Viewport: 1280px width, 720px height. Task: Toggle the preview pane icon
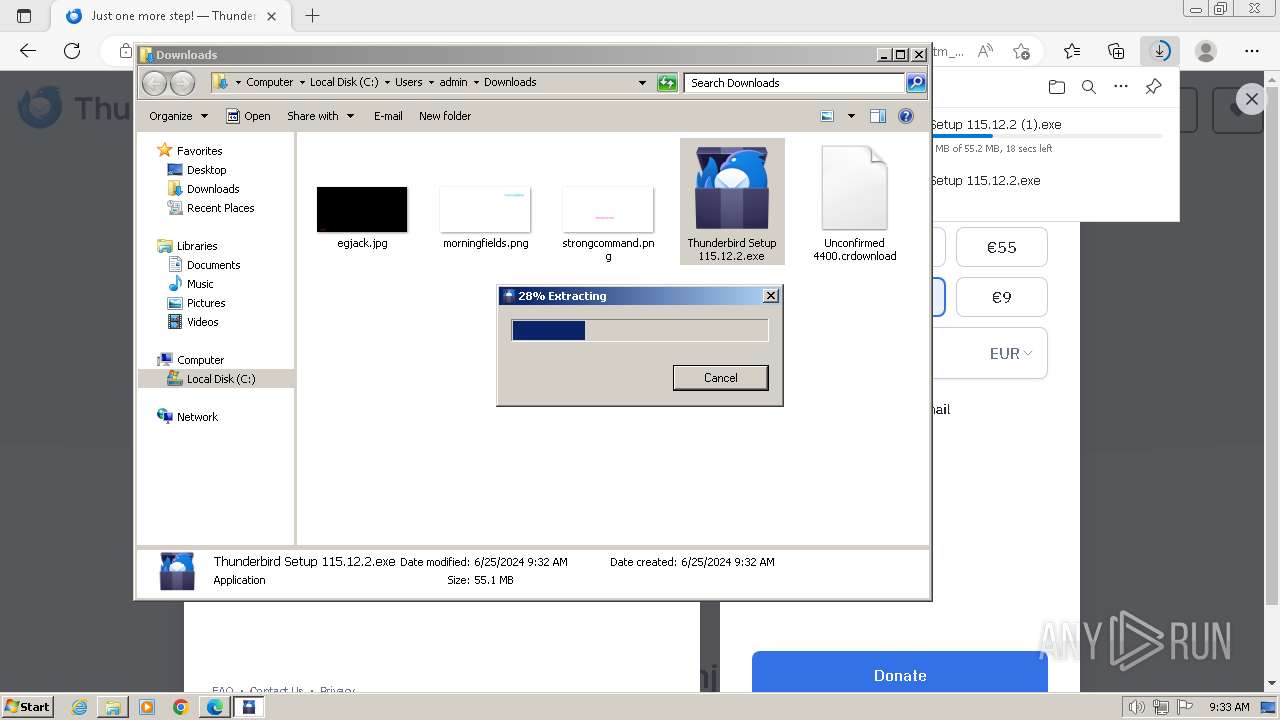[x=878, y=116]
